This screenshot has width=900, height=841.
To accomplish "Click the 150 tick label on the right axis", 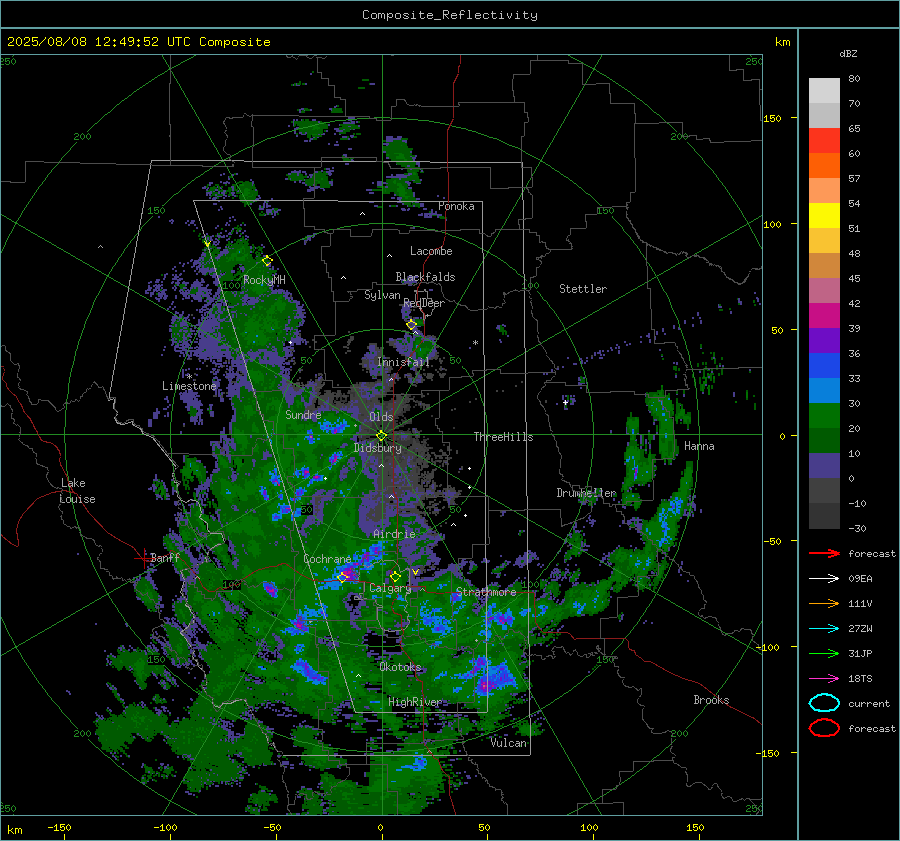I will tap(773, 118).
